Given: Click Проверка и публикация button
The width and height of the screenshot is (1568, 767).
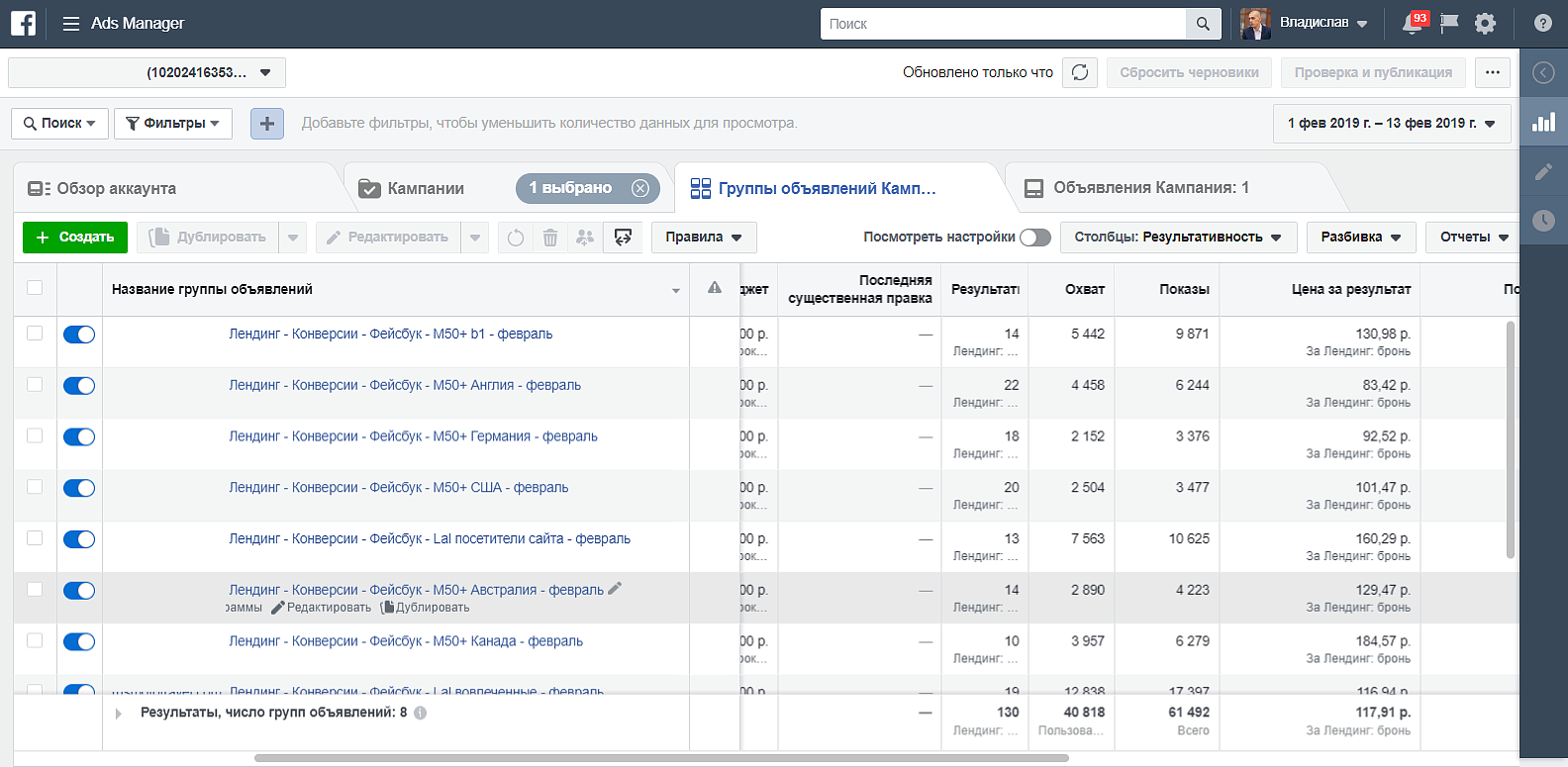Looking at the screenshot, I should [x=1373, y=72].
